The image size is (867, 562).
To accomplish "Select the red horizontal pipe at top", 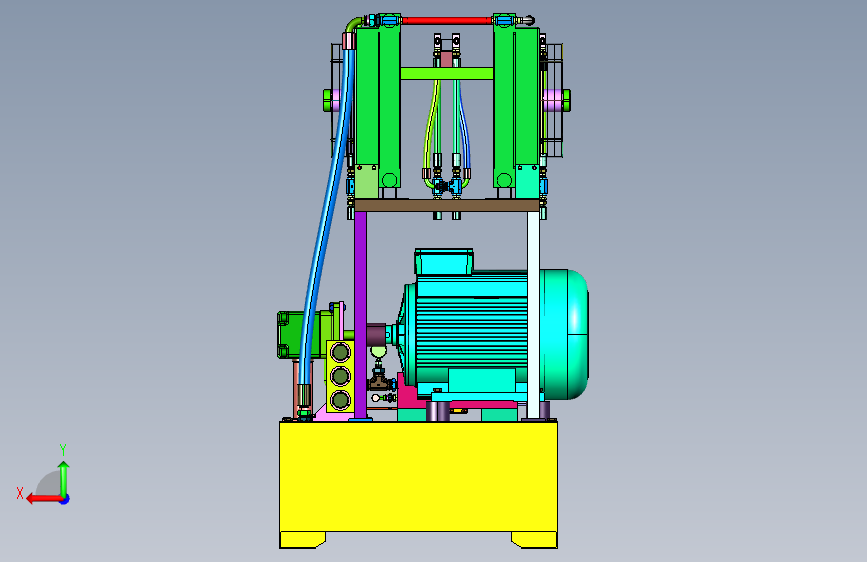I will point(447,20).
